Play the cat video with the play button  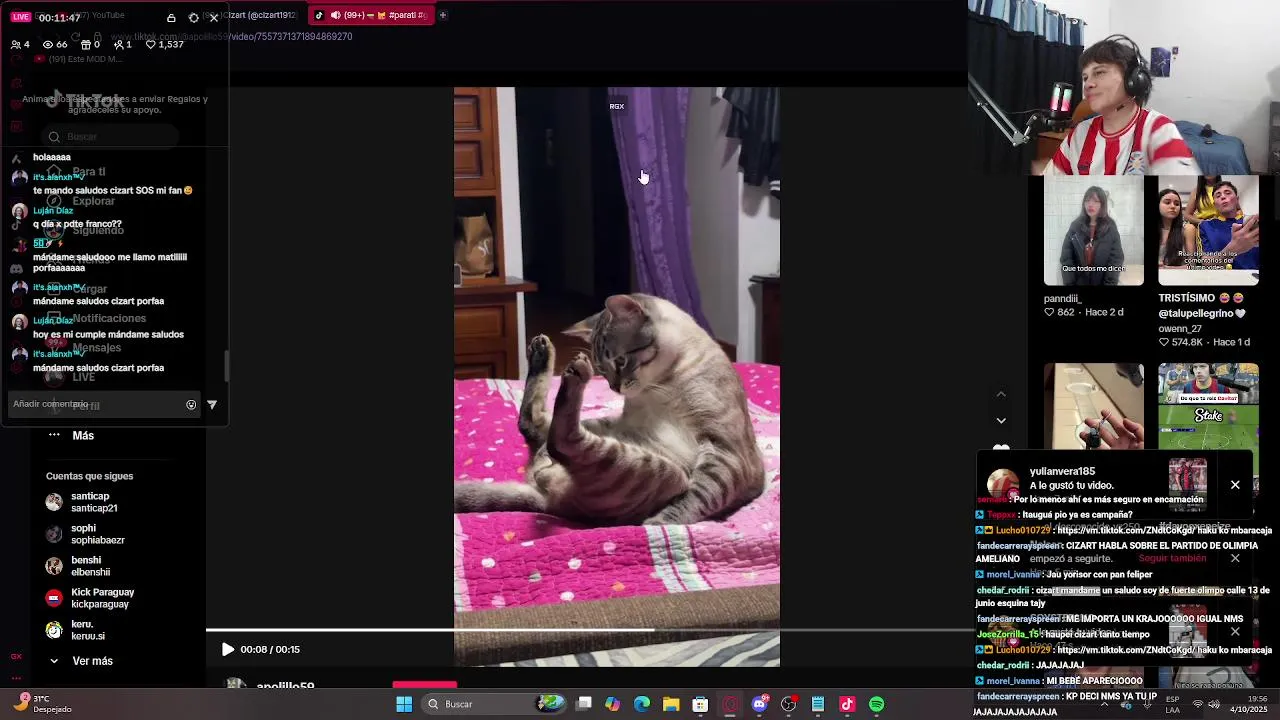pyautogui.click(x=228, y=649)
